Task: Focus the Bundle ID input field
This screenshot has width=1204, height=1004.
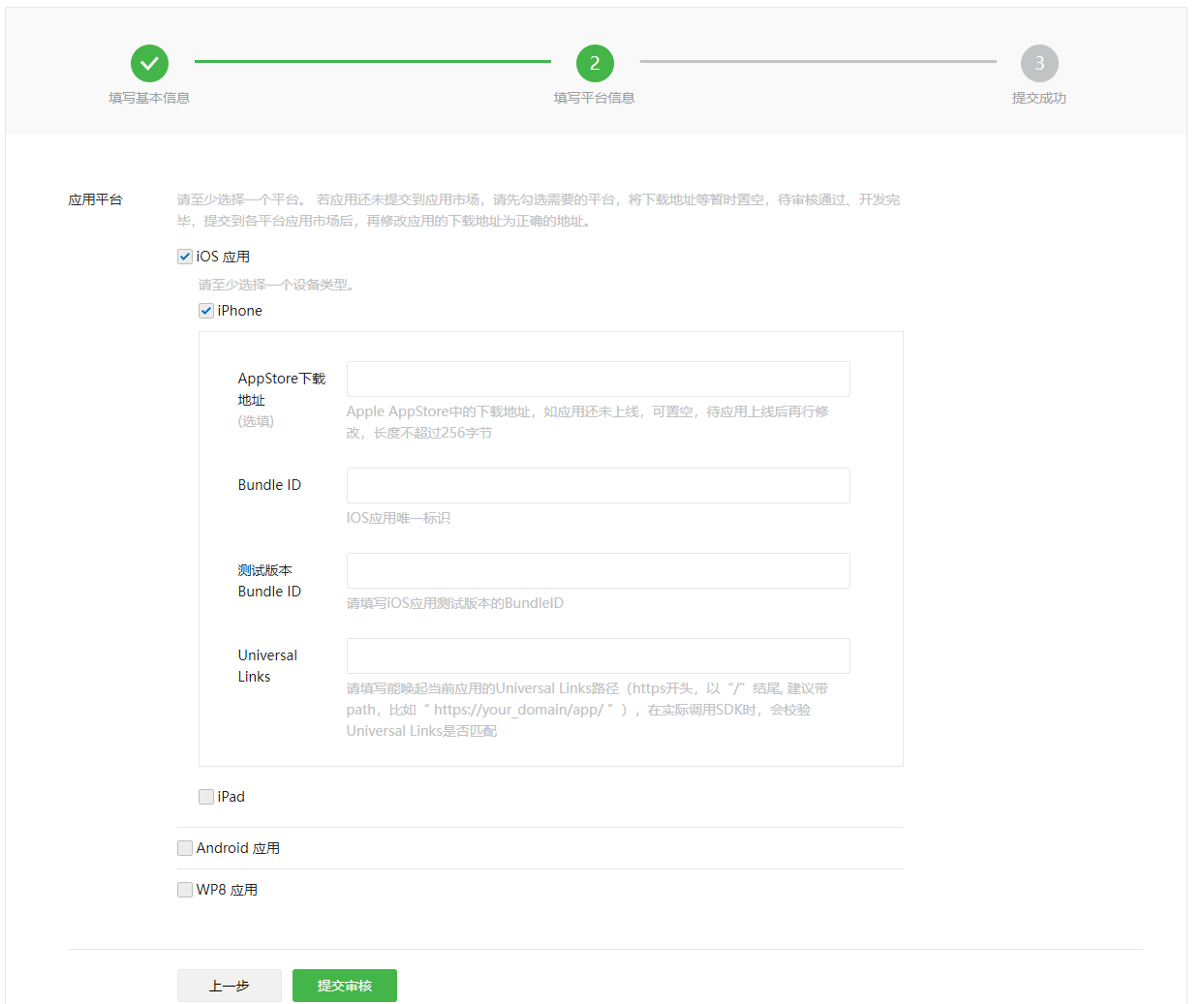Action: [x=599, y=486]
